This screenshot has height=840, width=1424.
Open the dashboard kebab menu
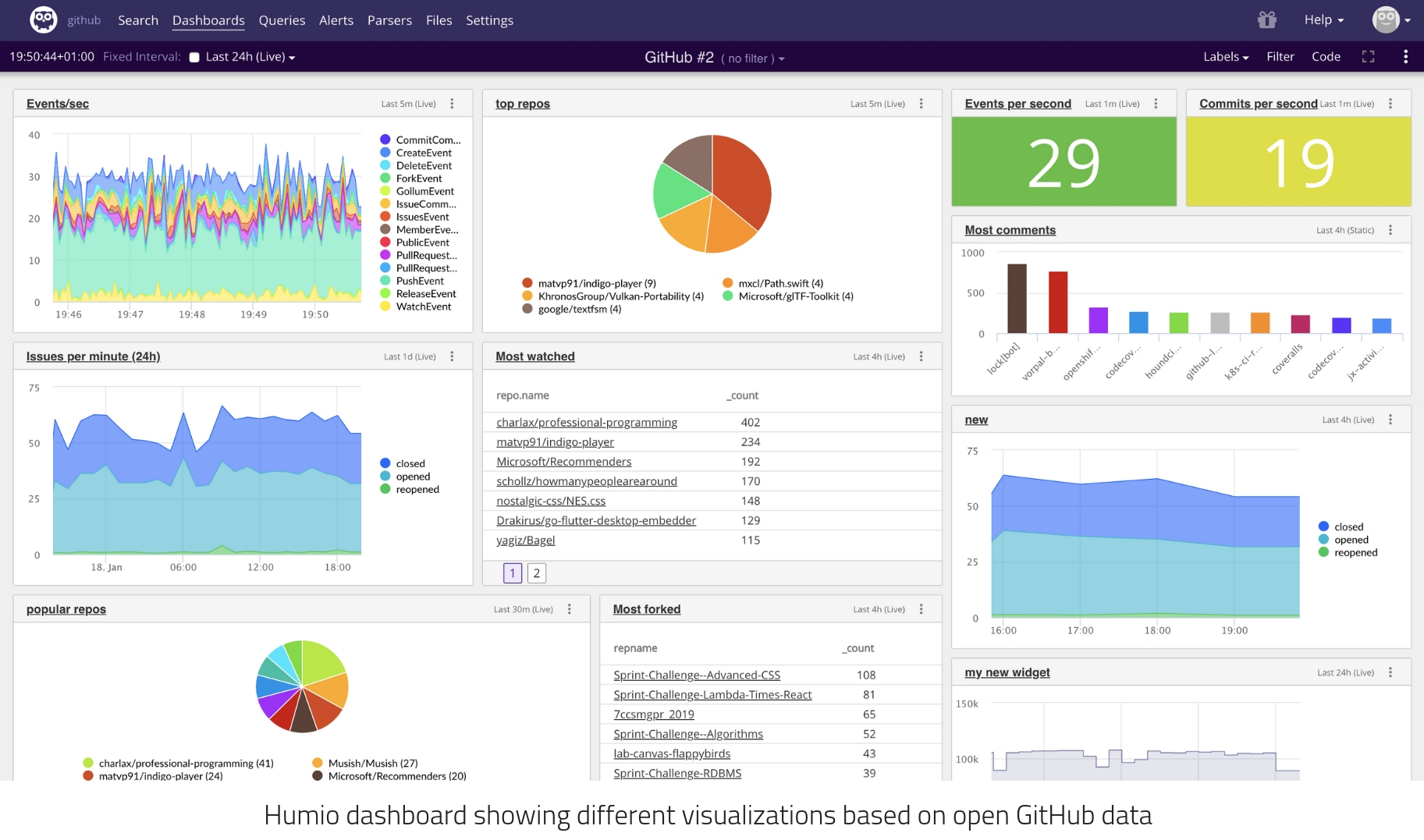click(x=1405, y=56)
